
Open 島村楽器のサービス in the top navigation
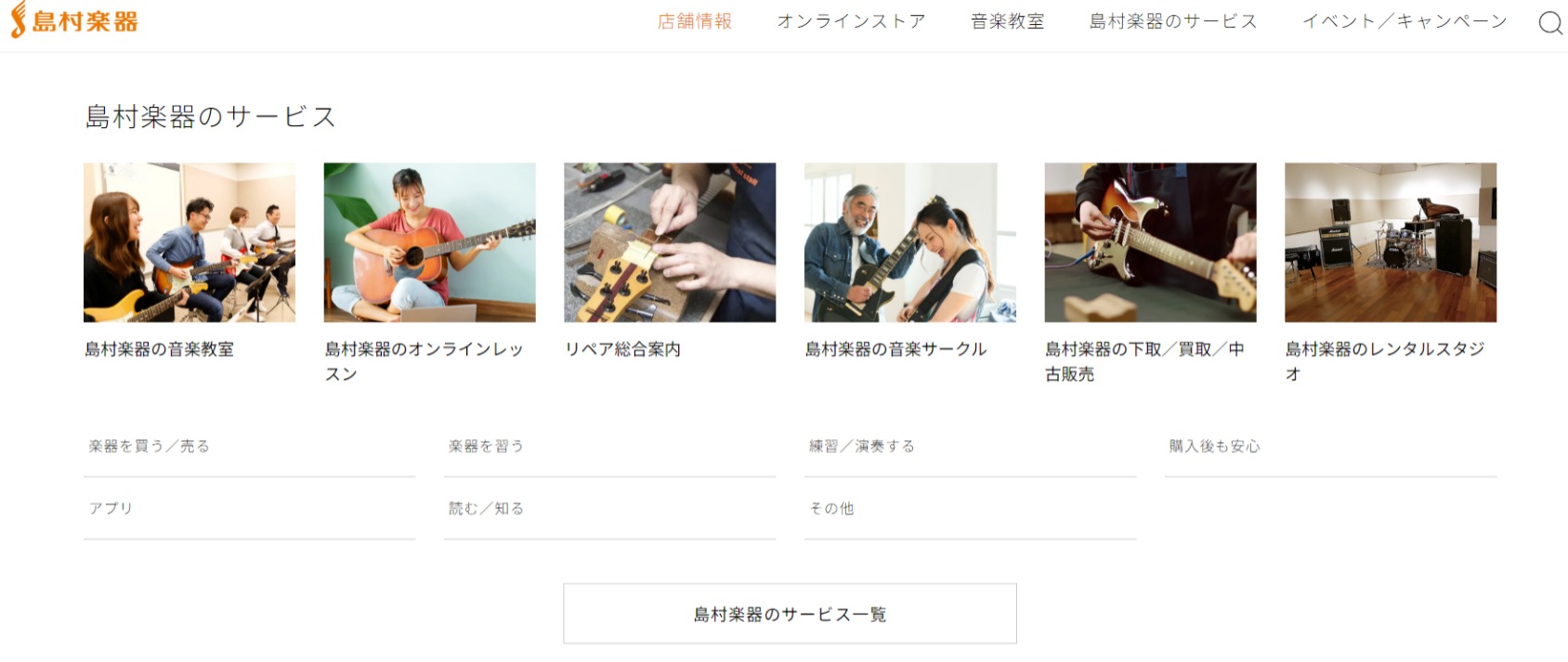(x=1173, y=21)
